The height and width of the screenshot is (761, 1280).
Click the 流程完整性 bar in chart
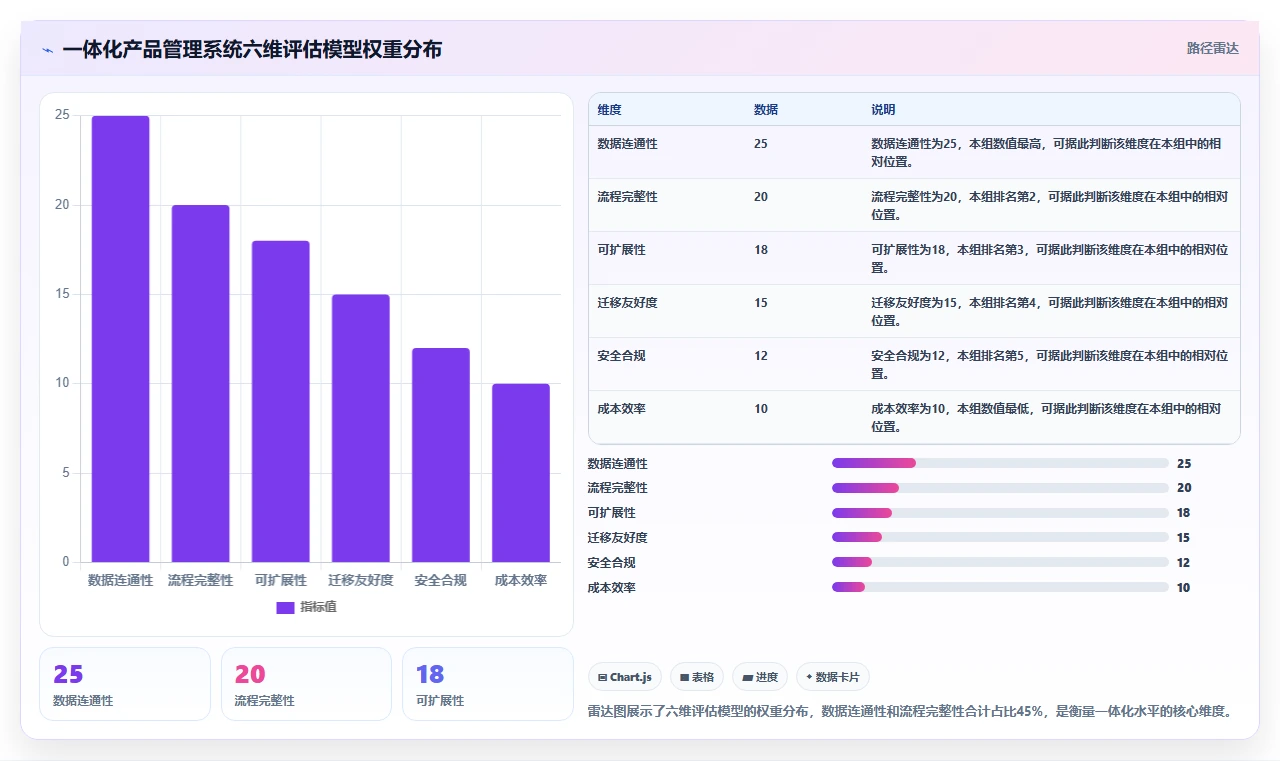(200, 383)
